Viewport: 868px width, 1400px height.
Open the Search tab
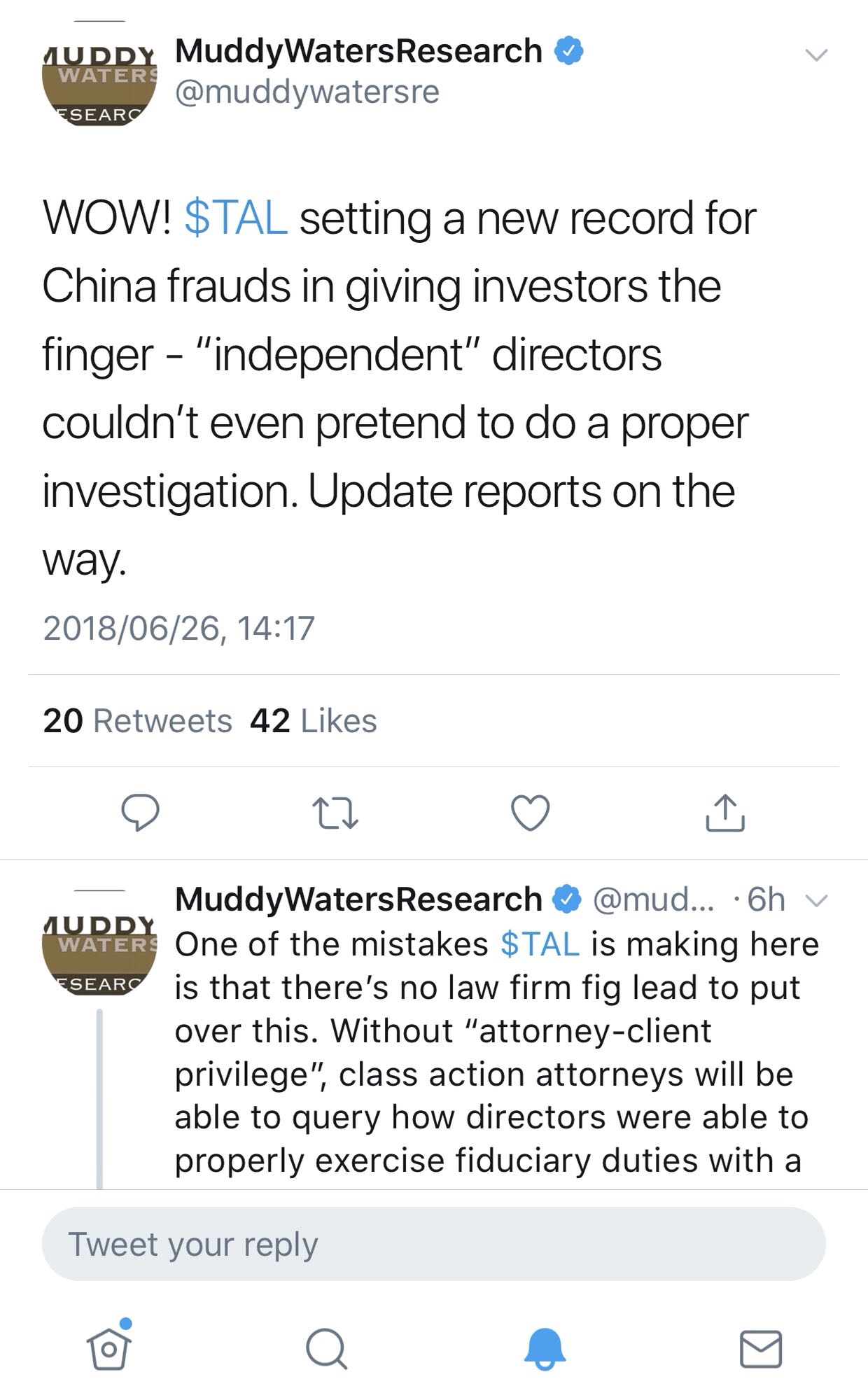(326, 1348)
